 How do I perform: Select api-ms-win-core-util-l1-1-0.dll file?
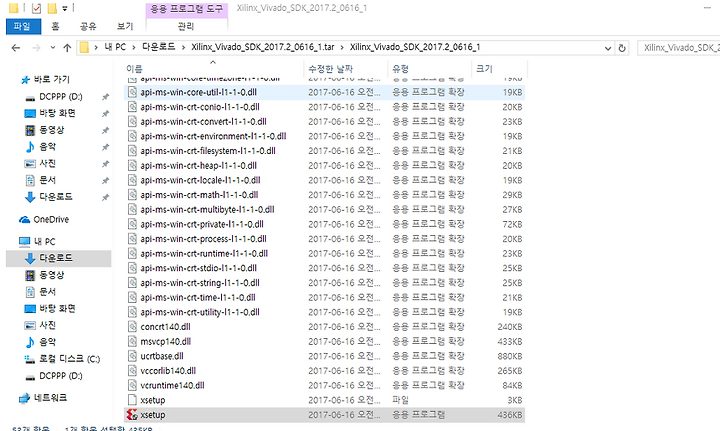pos(324,92)
